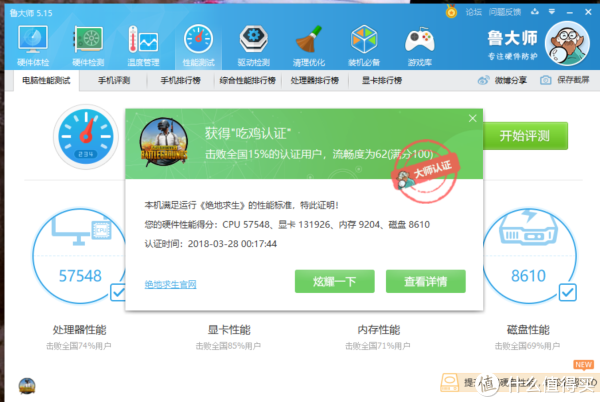The image size is (600, 402).
Task: Click the processor monitor CPU icon
Action: point(81,229)
